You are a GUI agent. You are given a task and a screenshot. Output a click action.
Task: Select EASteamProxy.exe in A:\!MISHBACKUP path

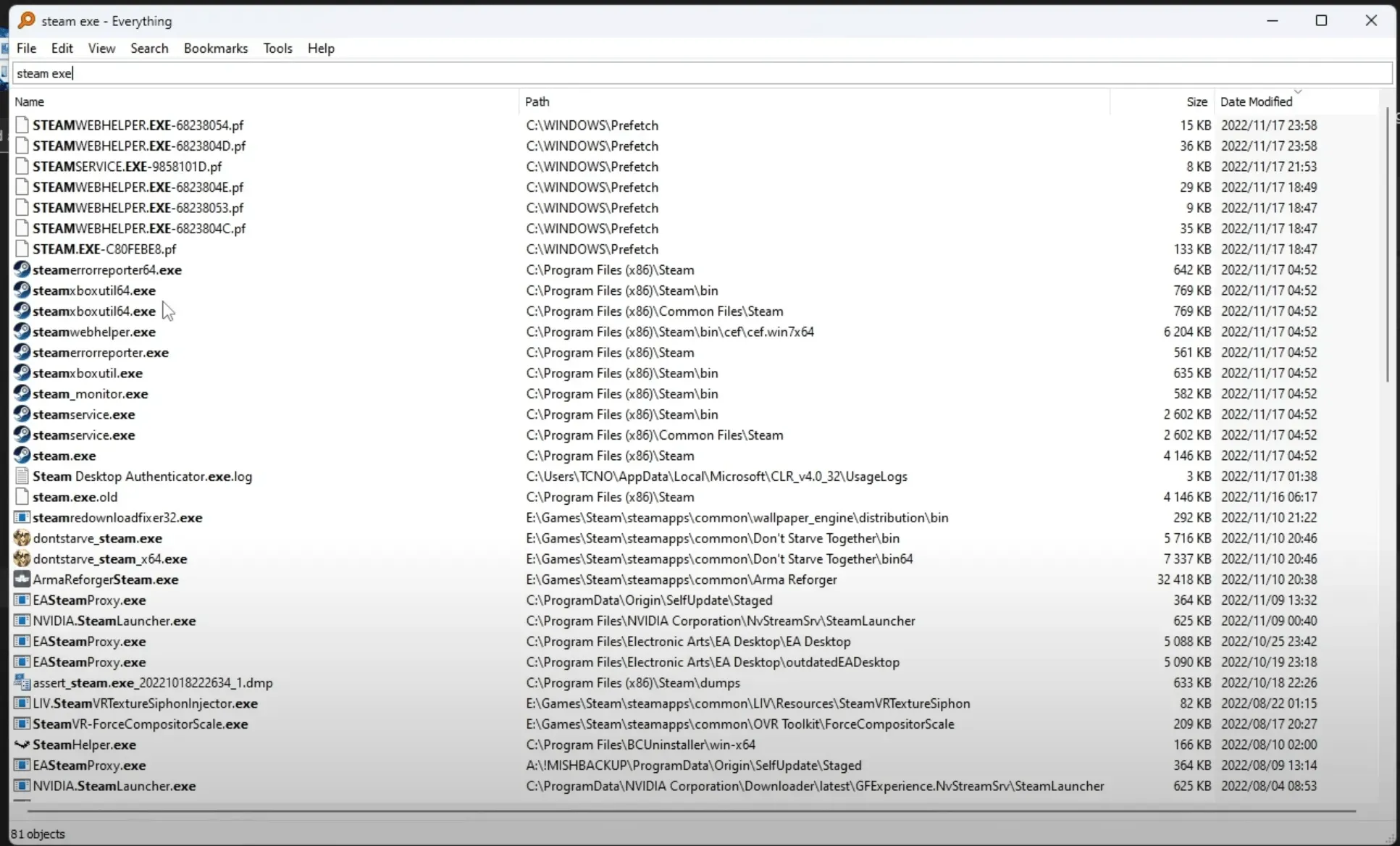click(x=89, y=766)
